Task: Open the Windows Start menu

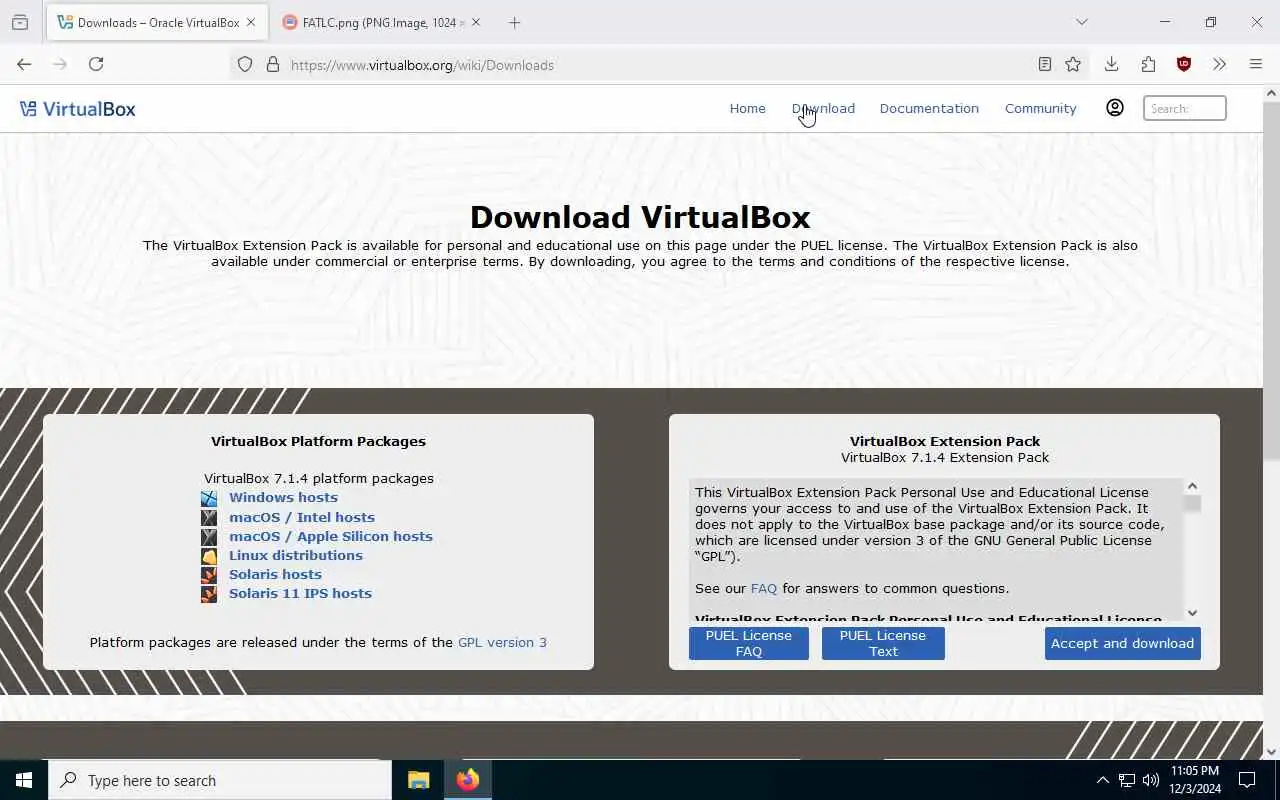Action: point(24,780)
